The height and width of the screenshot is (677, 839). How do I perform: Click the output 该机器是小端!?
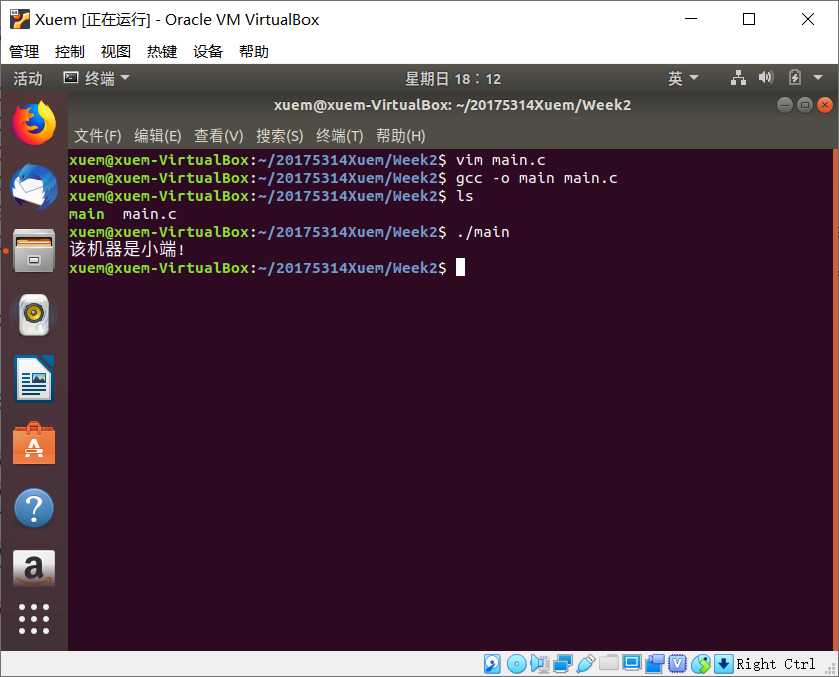click(127, 249)
